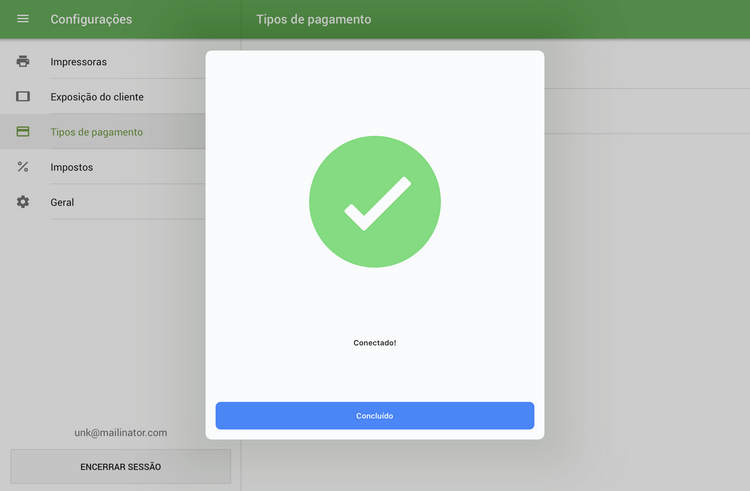Screen dimensions: 750x491
Task: Click the customer display screen icon
Action: point(23,97)
